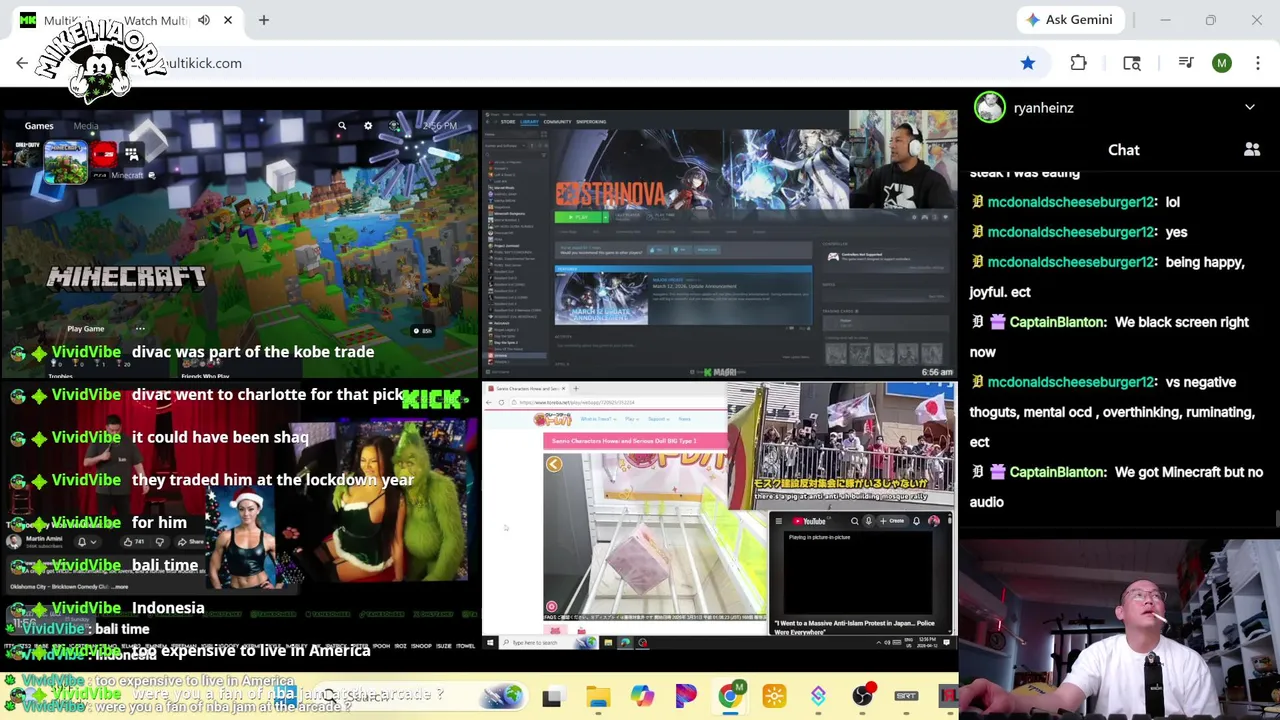Select the Minecraft game tile

click(66, 162)
